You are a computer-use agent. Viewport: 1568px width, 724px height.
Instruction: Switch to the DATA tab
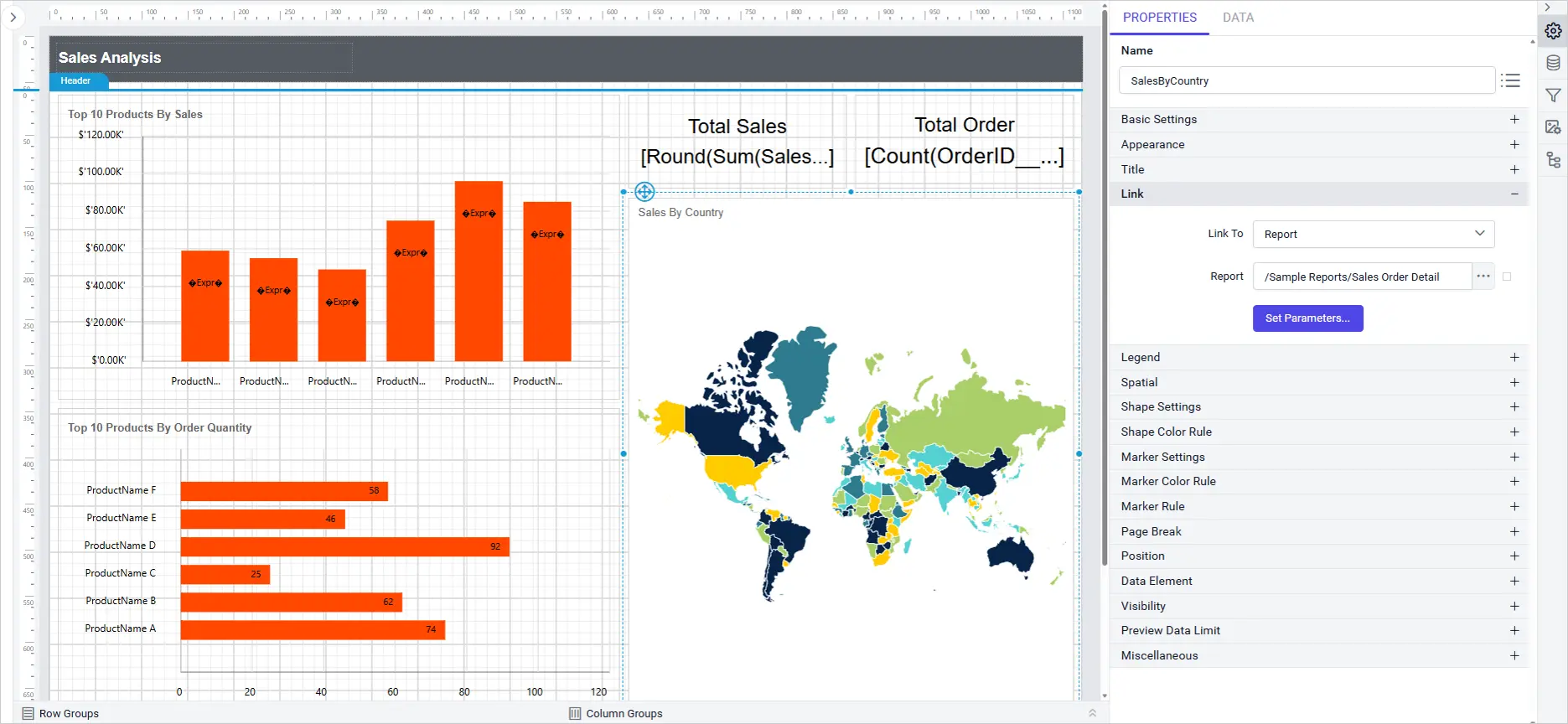pyautogui.click(x=1238, y=18)
